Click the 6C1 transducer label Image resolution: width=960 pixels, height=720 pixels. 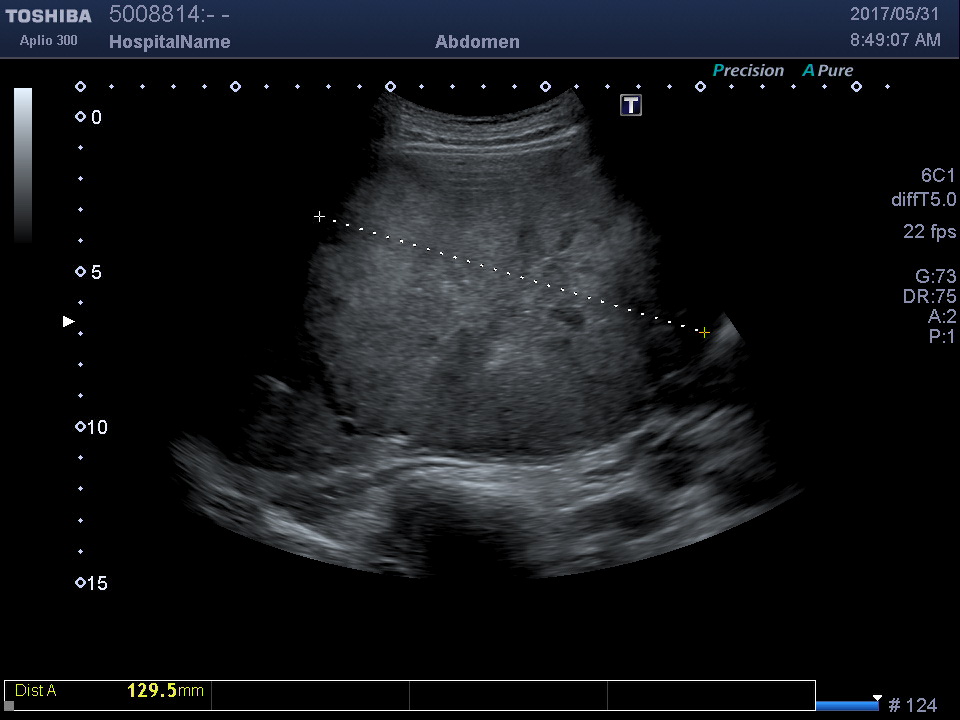coord(938,176)
